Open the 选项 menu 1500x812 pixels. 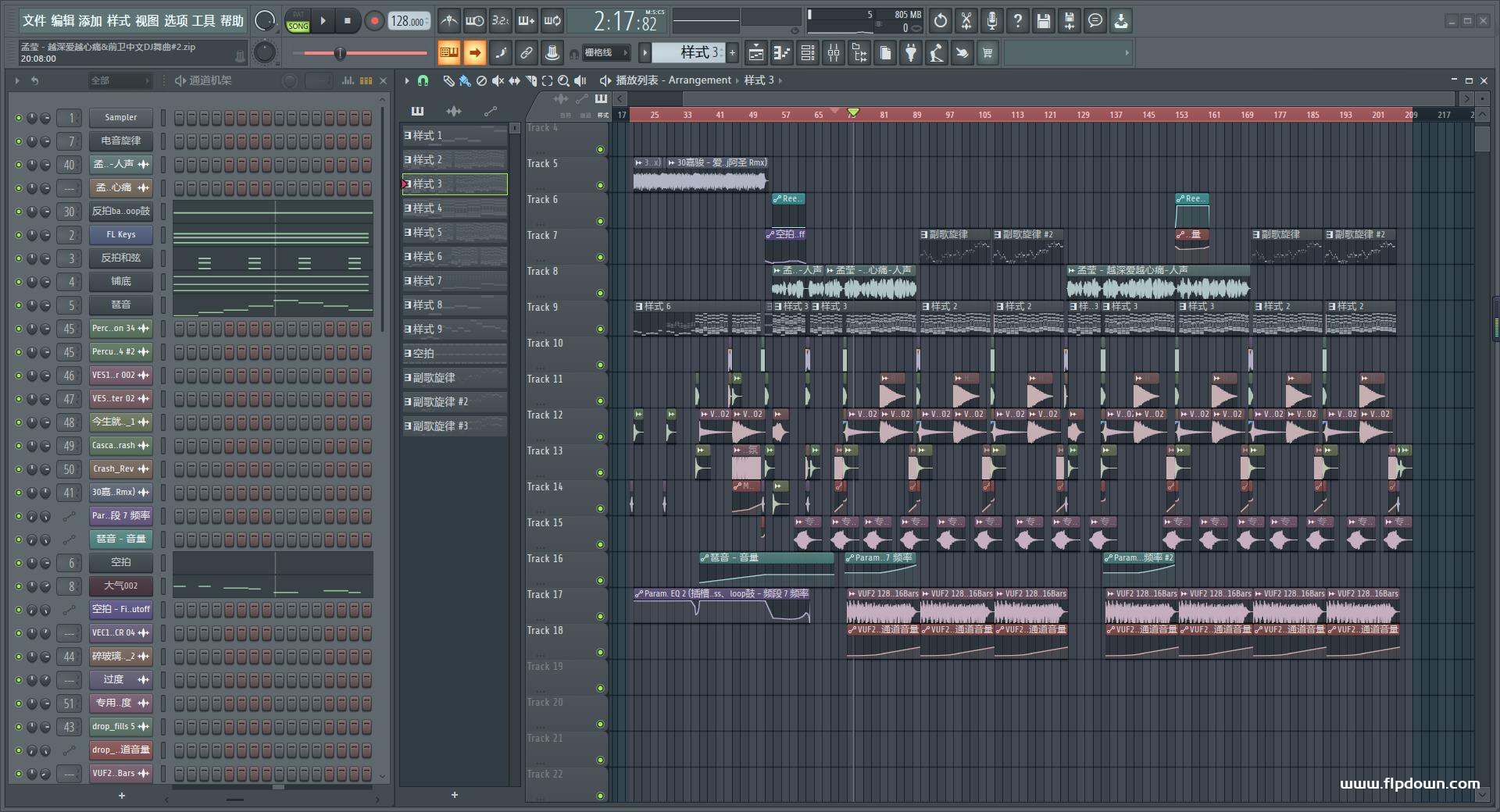tap(176, 21)
